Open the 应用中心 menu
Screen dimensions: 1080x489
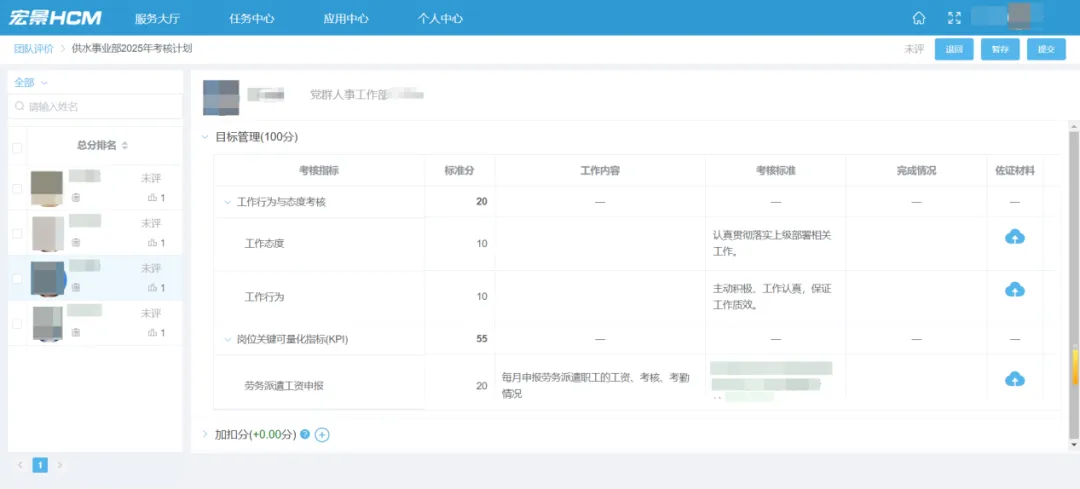click(346, 19)
